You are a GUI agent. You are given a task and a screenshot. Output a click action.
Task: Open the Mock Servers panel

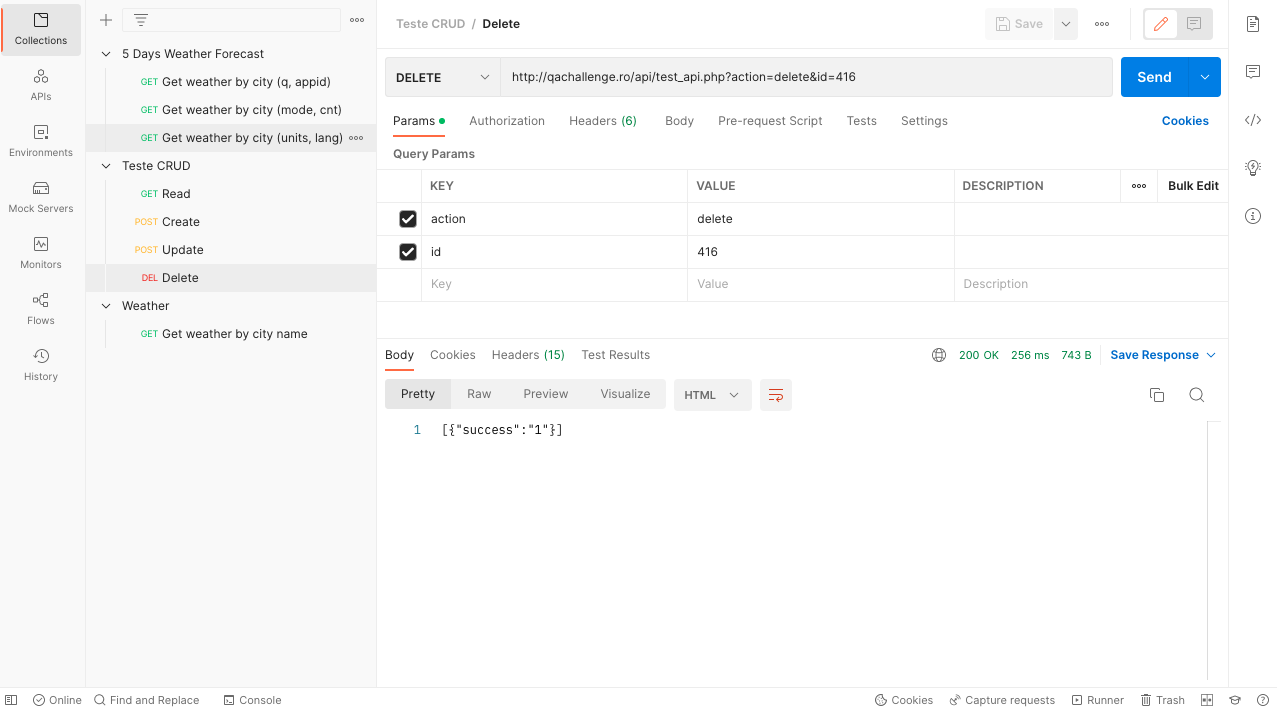[x=40, y=197]
